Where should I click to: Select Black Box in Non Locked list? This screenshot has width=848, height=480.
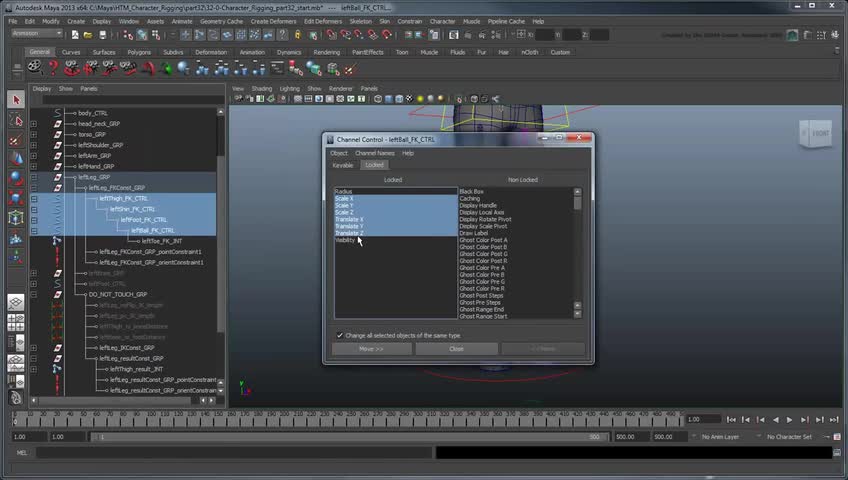point(472,191)
